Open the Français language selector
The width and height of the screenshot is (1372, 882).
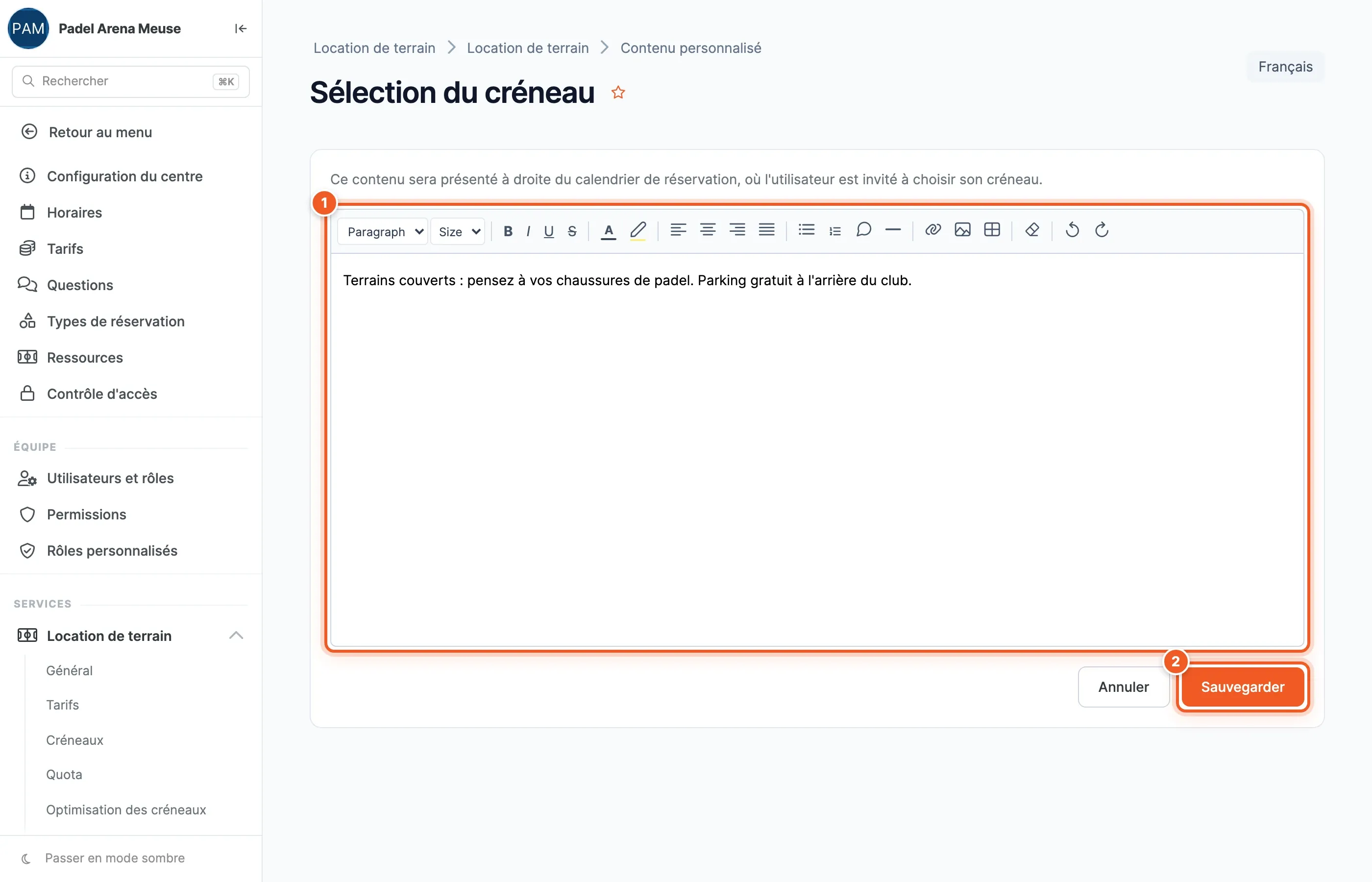tap(1285, 67)
